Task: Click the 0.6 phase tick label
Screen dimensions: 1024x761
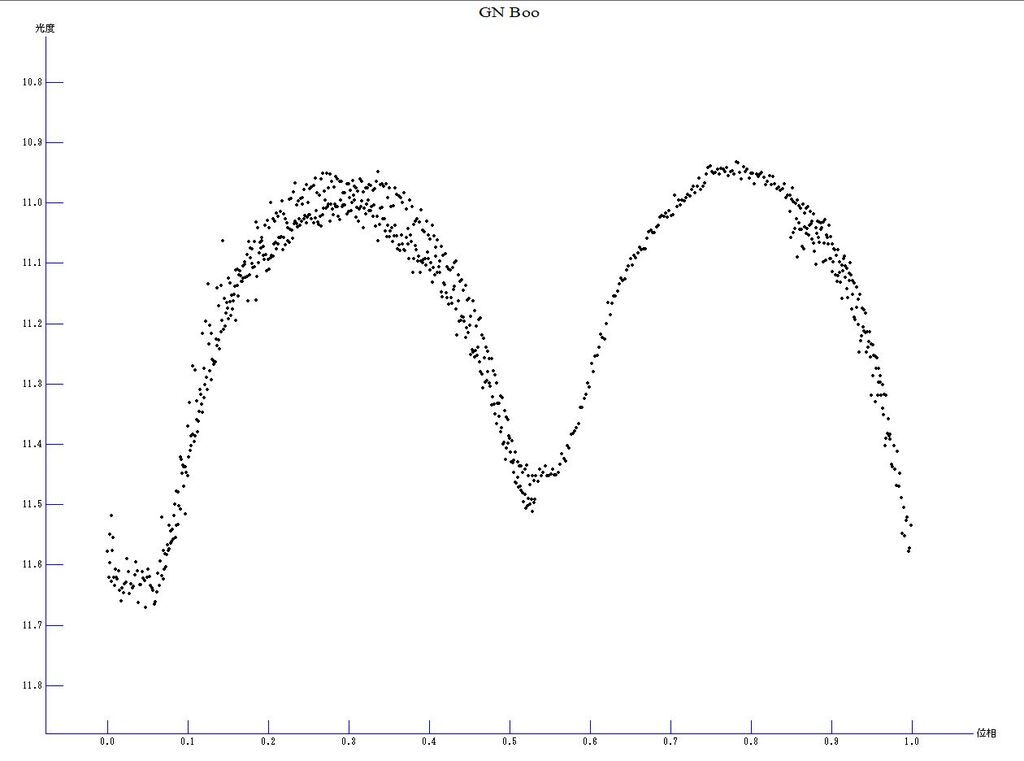Action: point(590,741)
